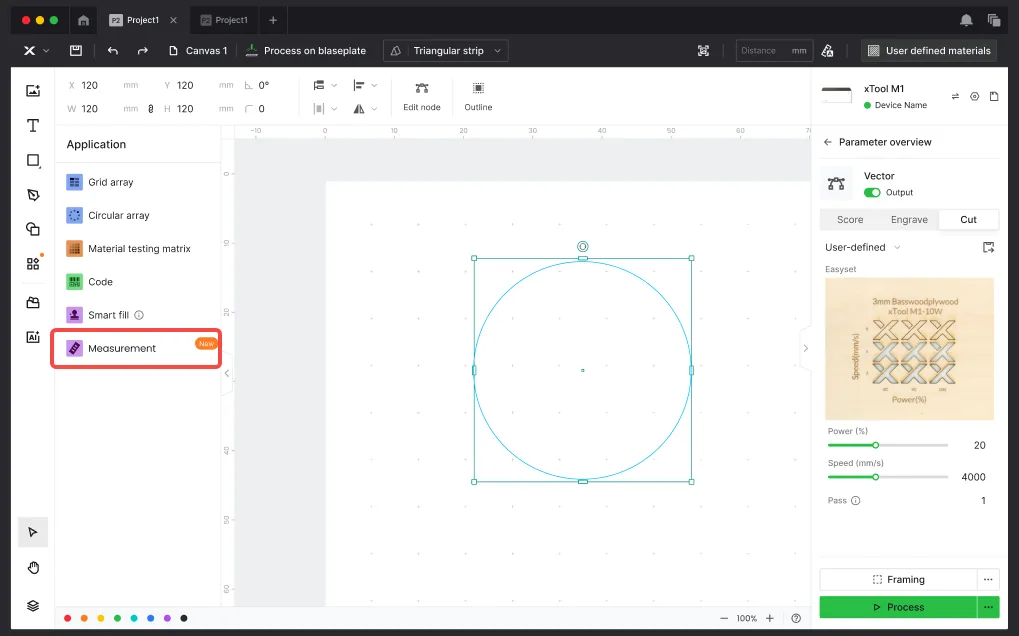Switch to the Cut tab
1019x636 pixels.
coord(968,220)
